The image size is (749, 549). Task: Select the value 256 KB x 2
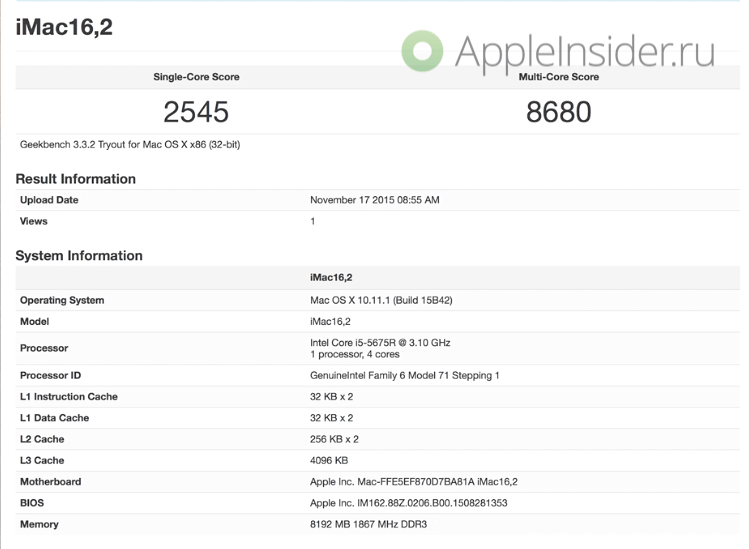click(334, 439)
